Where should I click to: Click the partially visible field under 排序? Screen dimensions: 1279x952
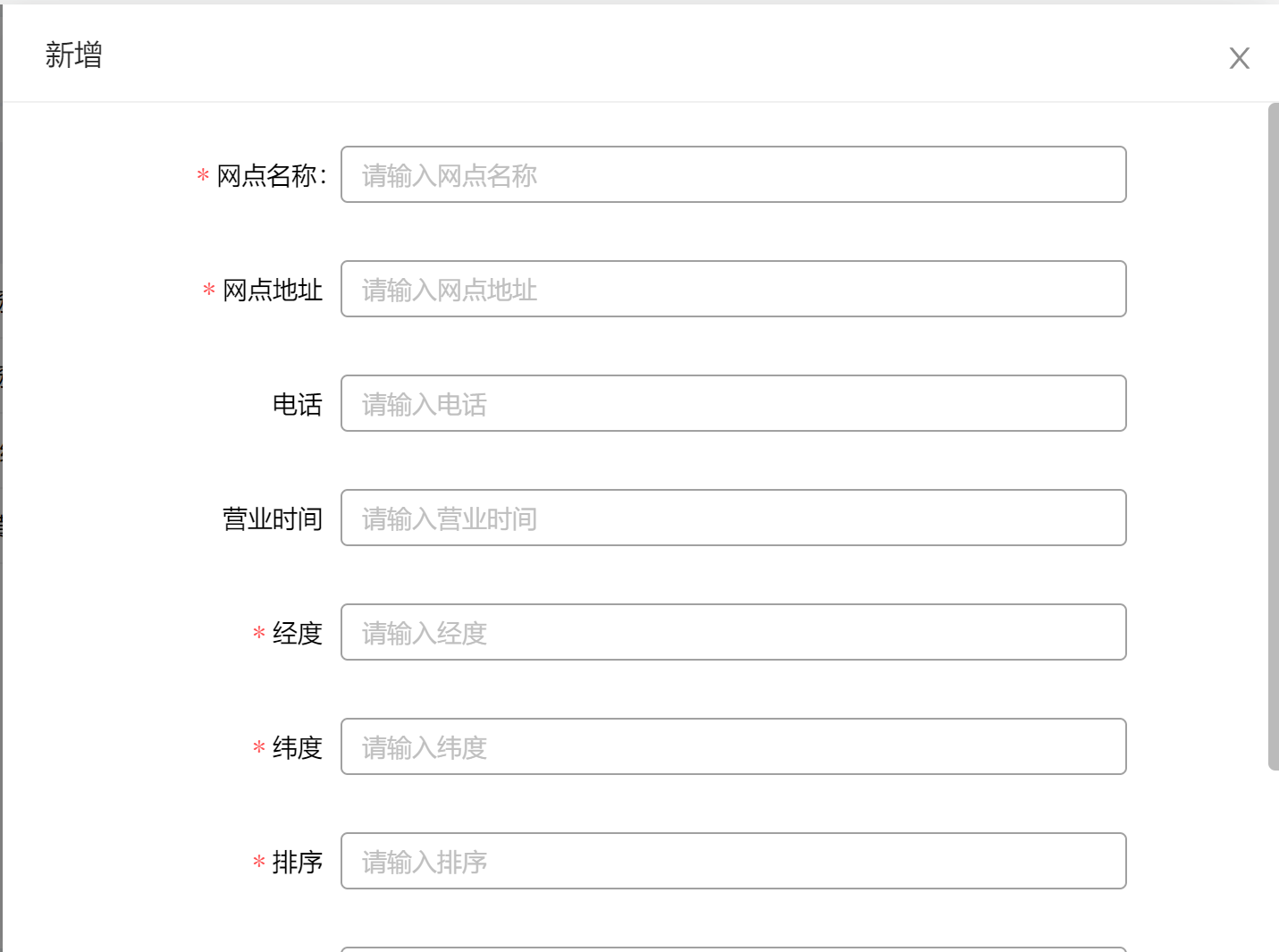click(x=733, y=949)
